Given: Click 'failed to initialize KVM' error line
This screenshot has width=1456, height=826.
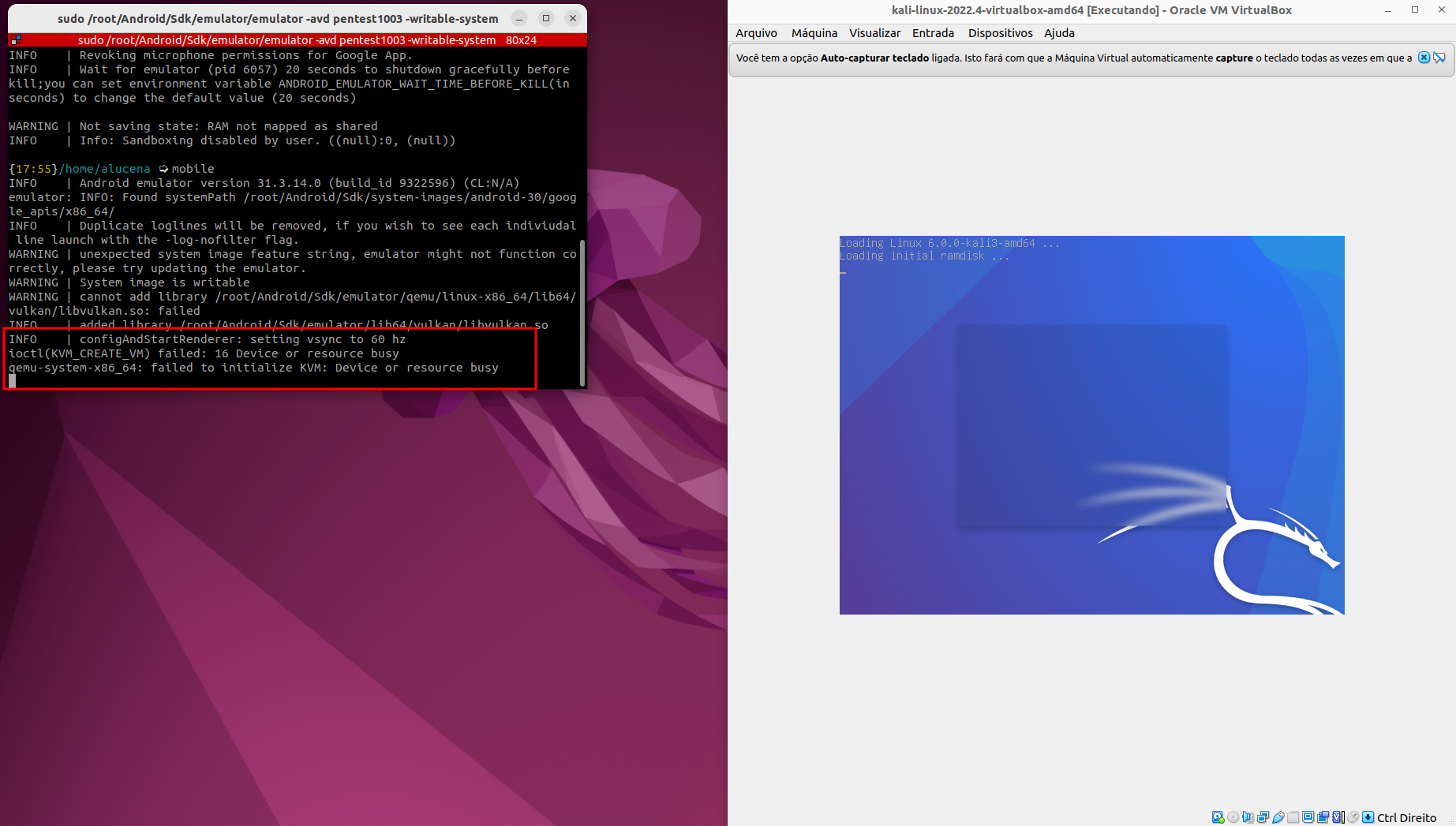Looking at the screenshot, I should (253, 368).
